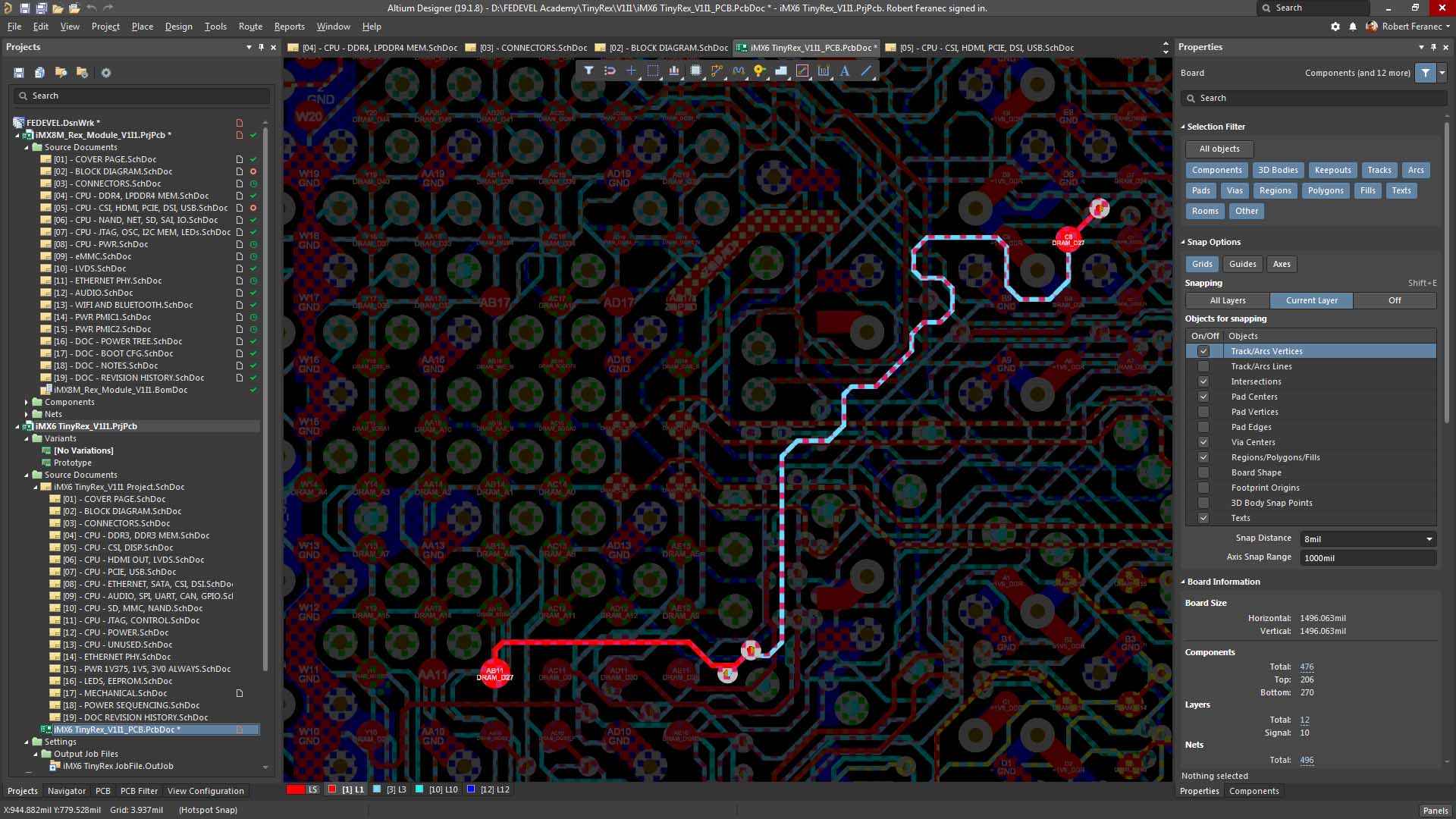
Task: Open the Route menu
Action: [x=250, y=27]
